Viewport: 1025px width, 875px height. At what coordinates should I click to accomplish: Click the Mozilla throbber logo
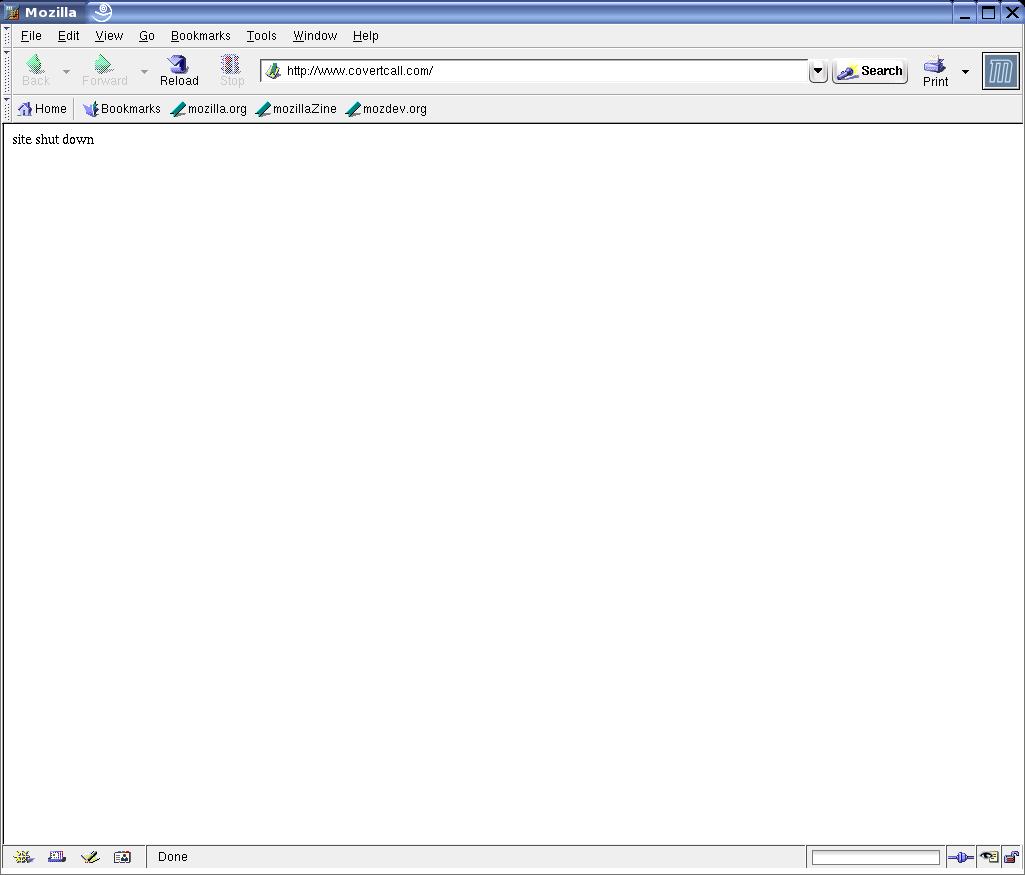pos(1000,72)
